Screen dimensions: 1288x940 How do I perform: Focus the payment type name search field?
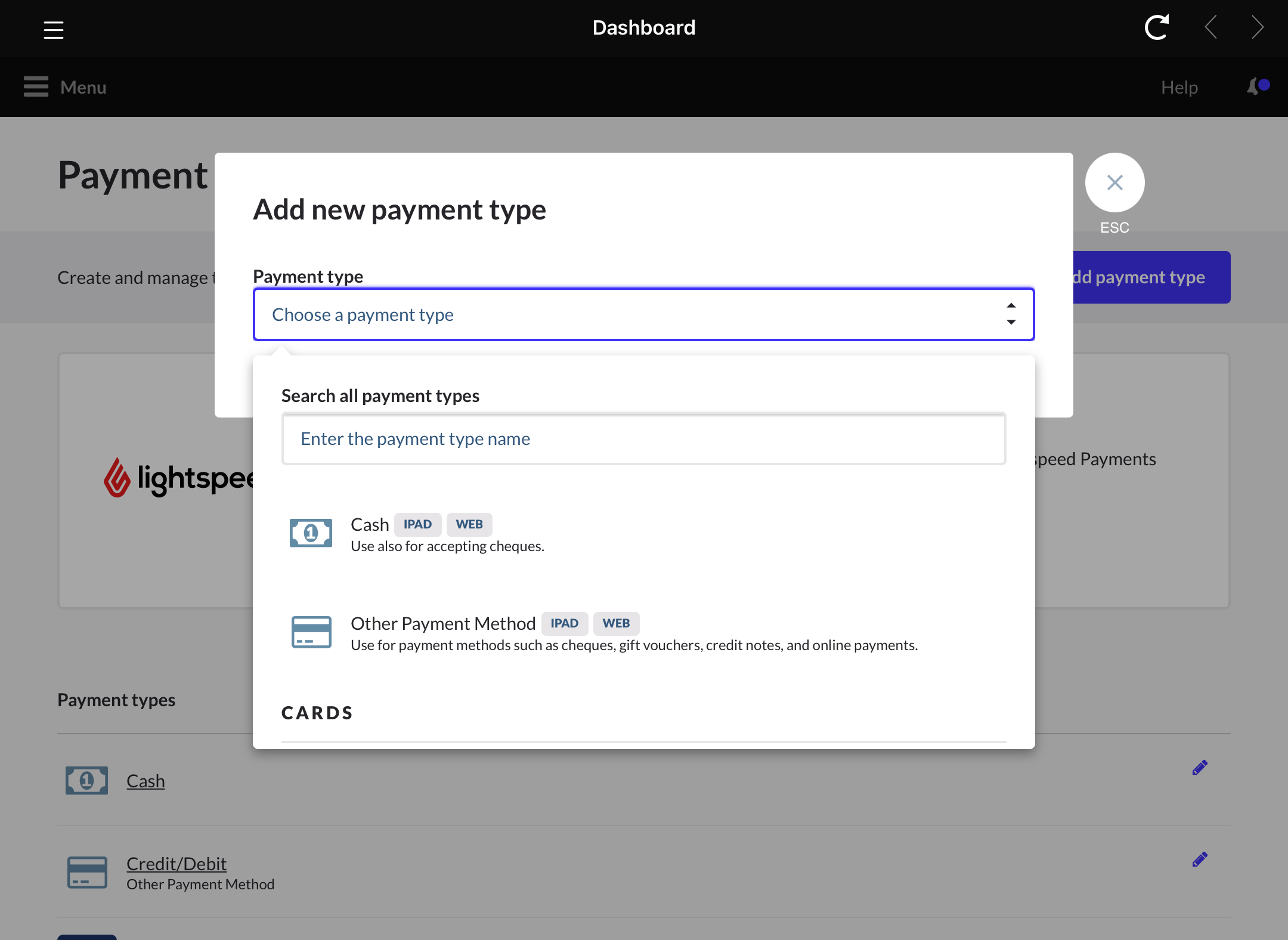pyautogui.click(x=643, y=439)
